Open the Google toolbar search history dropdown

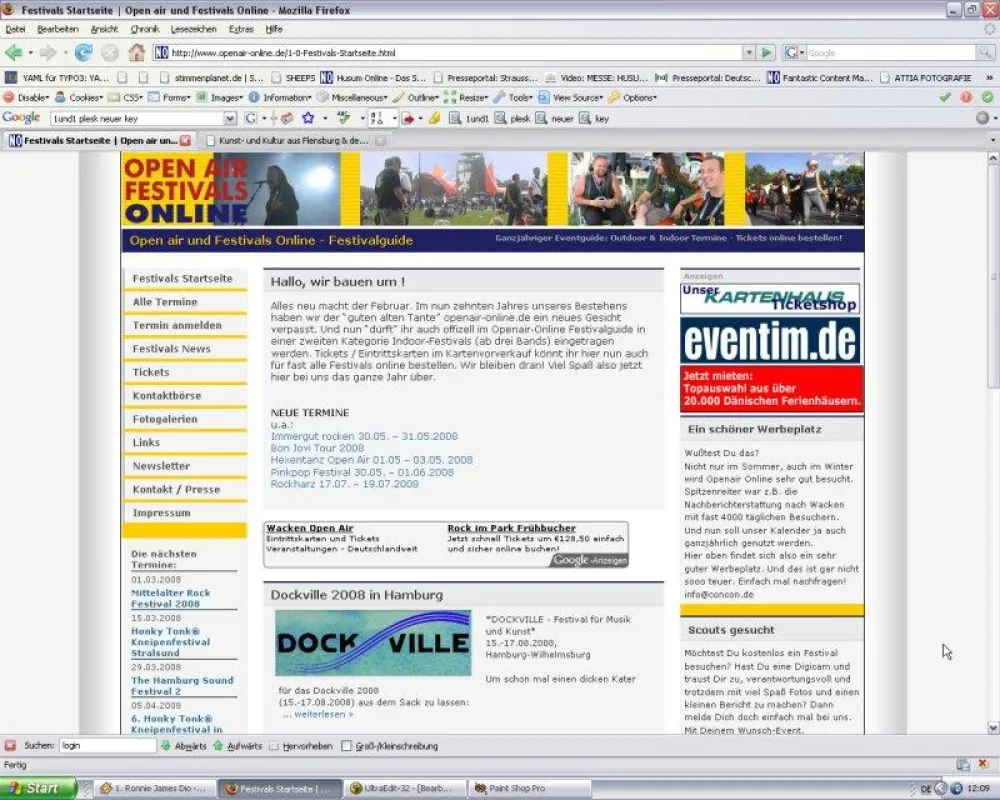(230, 118)
